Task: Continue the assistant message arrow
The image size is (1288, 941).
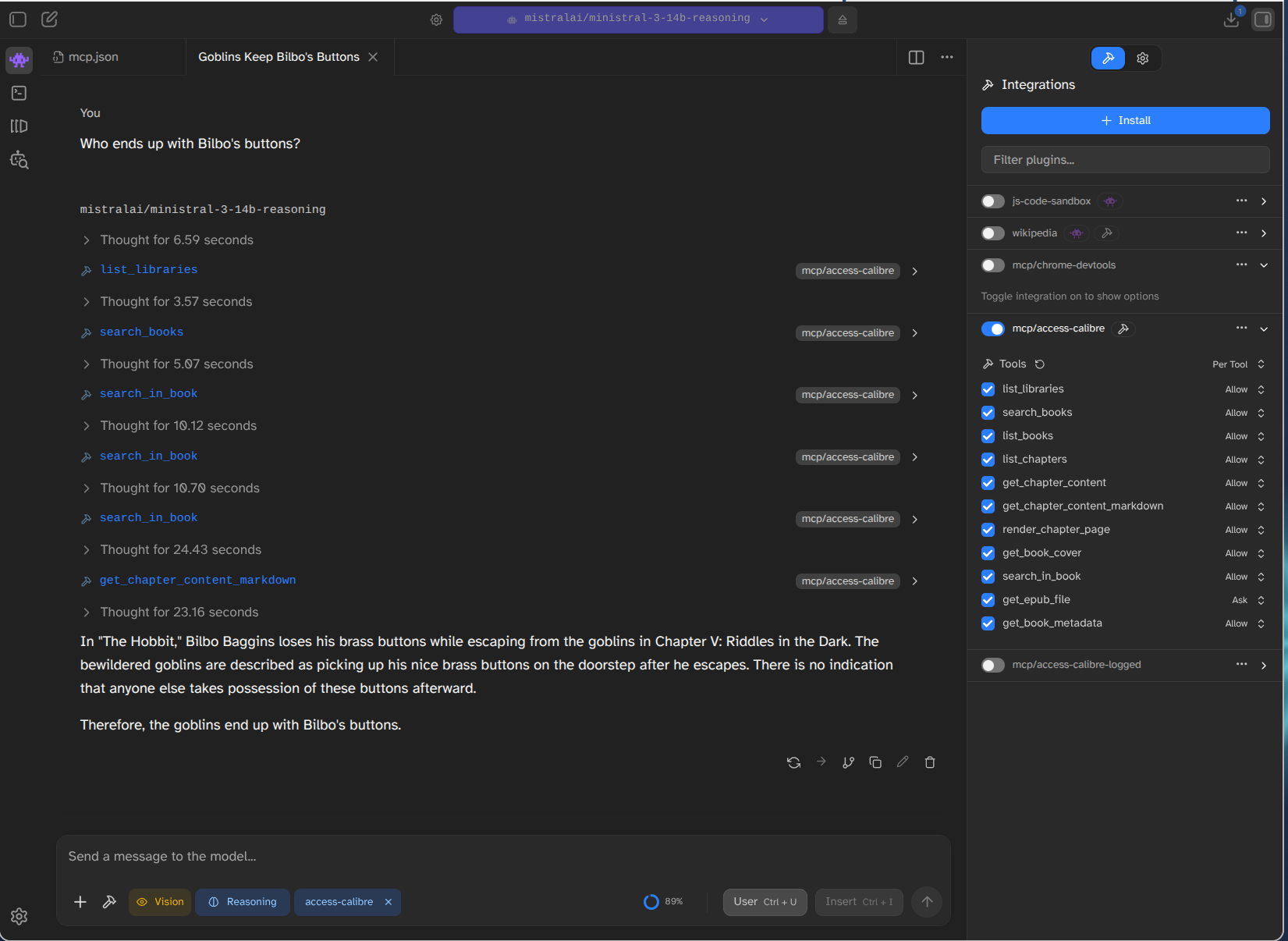Action: click(x=821, y=762)
